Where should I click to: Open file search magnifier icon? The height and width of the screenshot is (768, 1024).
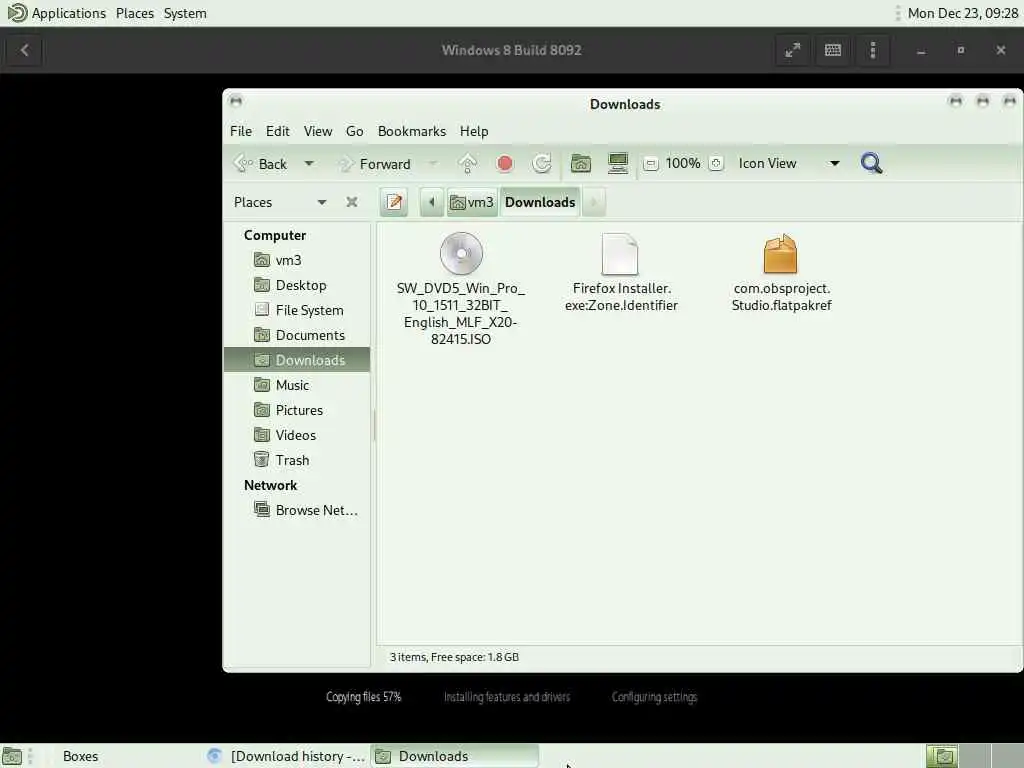(x=871, y=163)
